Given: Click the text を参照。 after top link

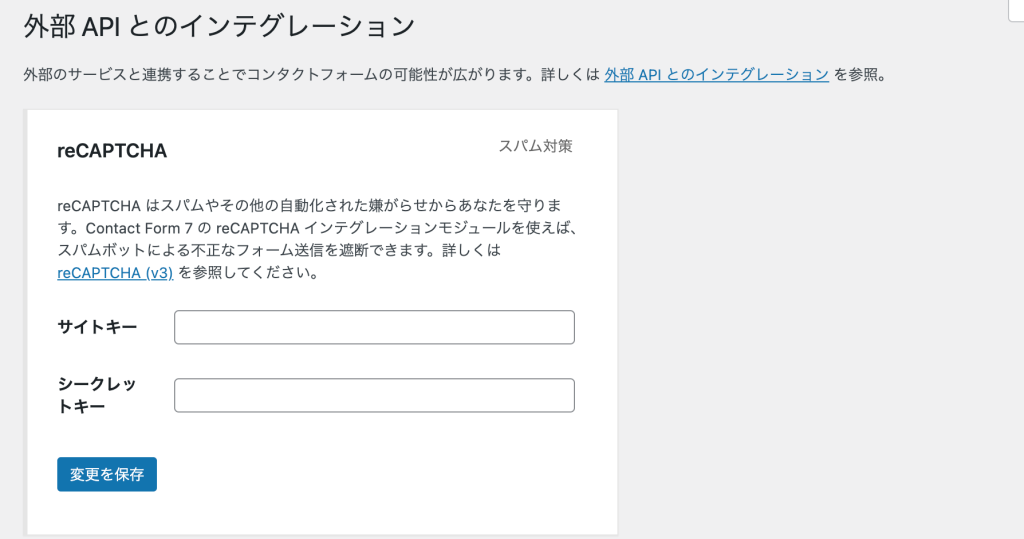Looking at the screenshot, I should coord(861,75).
